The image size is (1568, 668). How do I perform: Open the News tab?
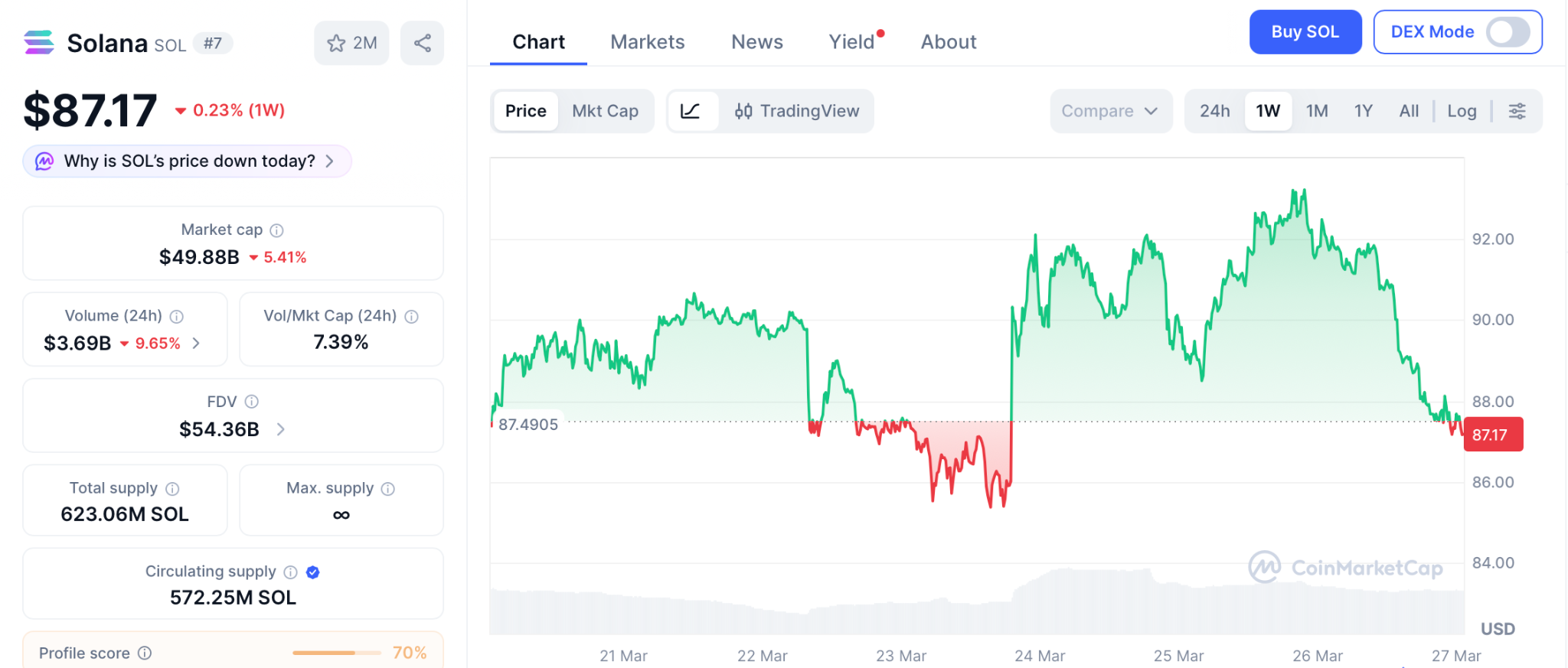point(756,42)
